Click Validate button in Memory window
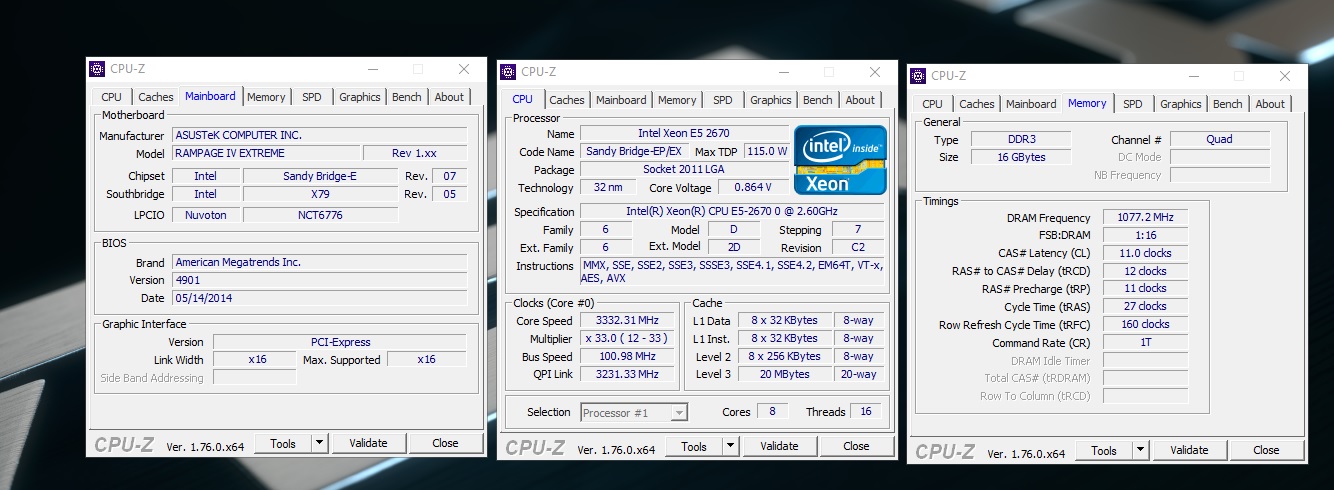Image resolution: width=1334 pixels, height=490 pixels. point(1189,450)
